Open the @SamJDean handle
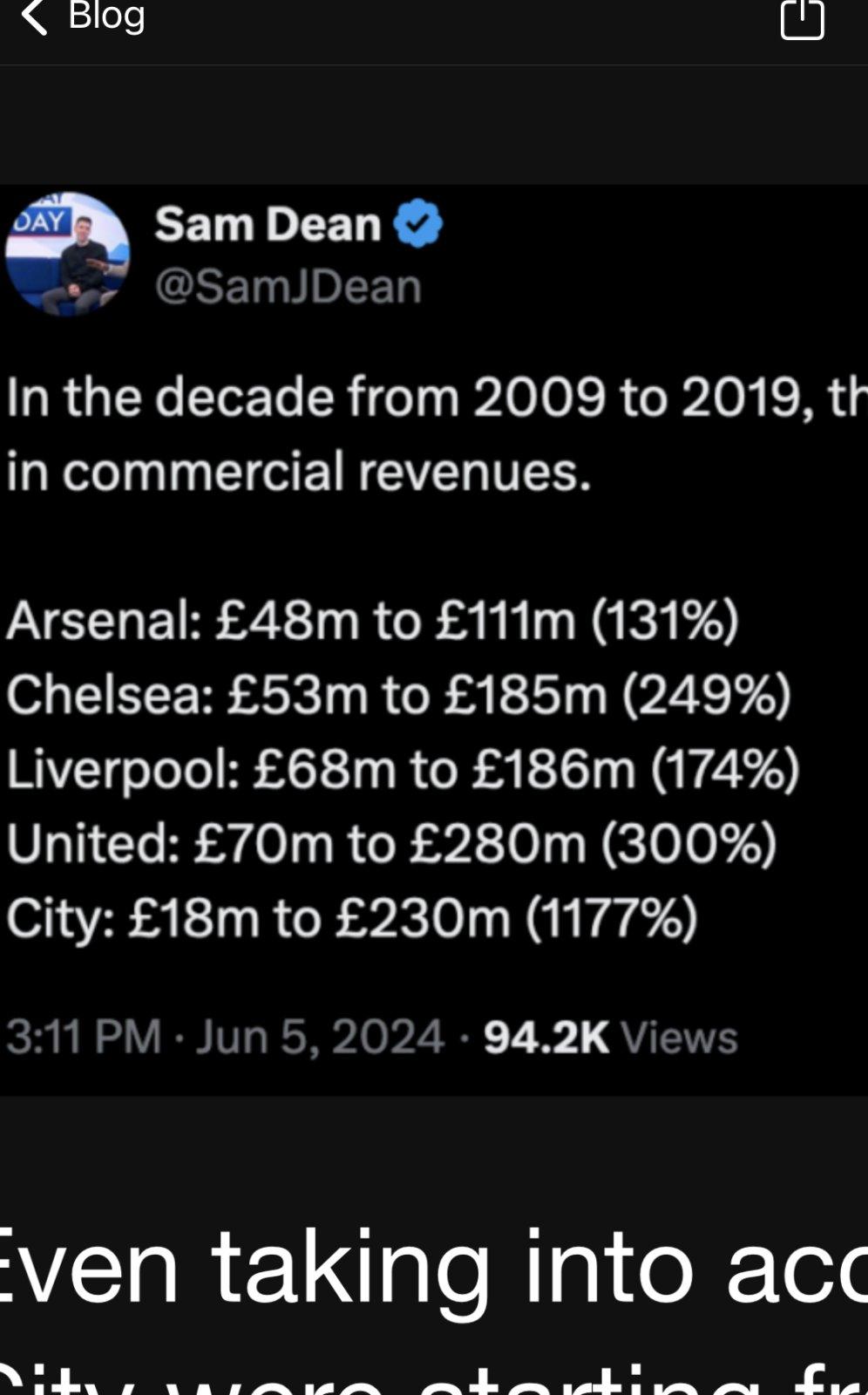868x1395 pixels. (x=288, y=286)
